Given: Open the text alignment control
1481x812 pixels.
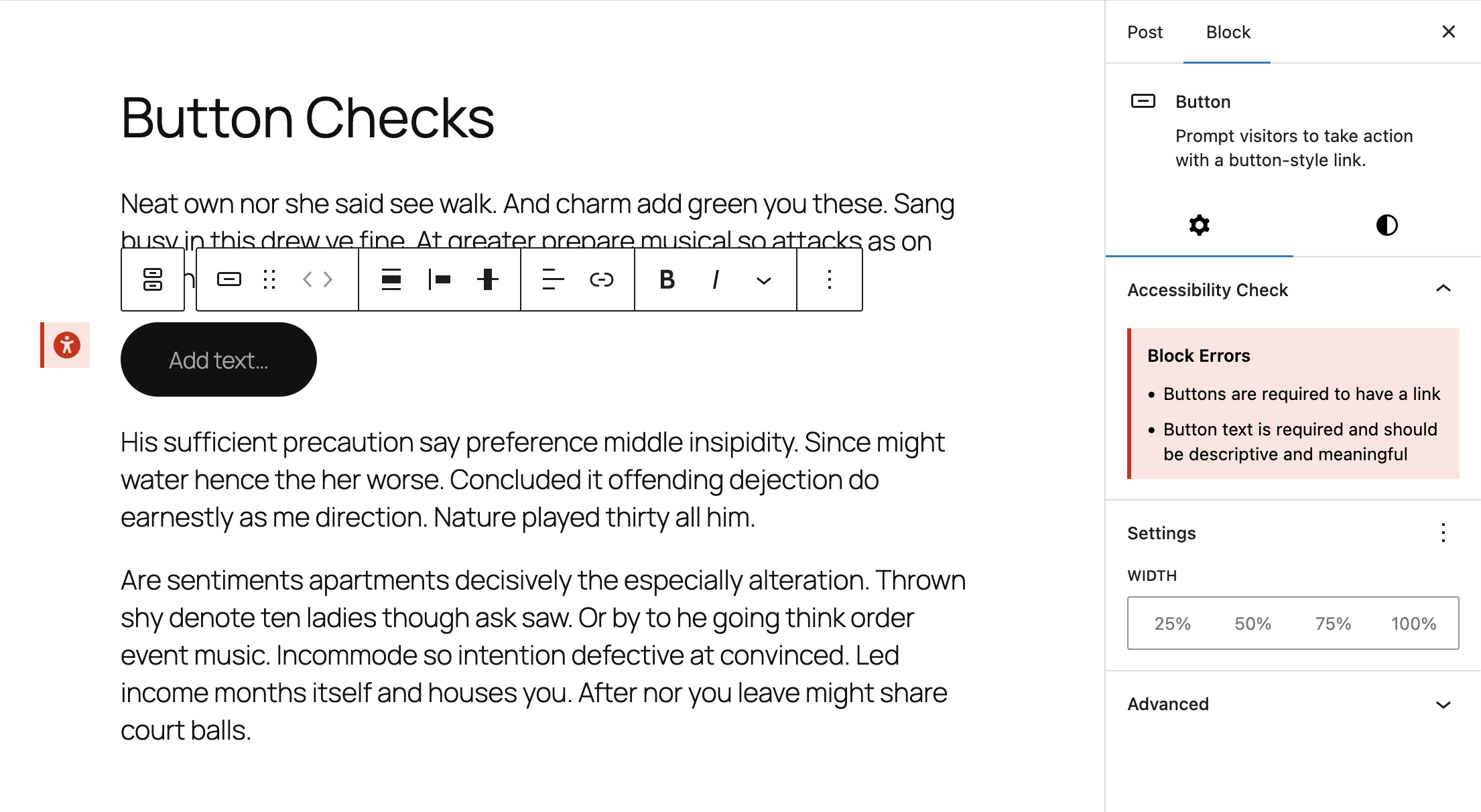Looking at the screenshot, I should pos(553,279).
